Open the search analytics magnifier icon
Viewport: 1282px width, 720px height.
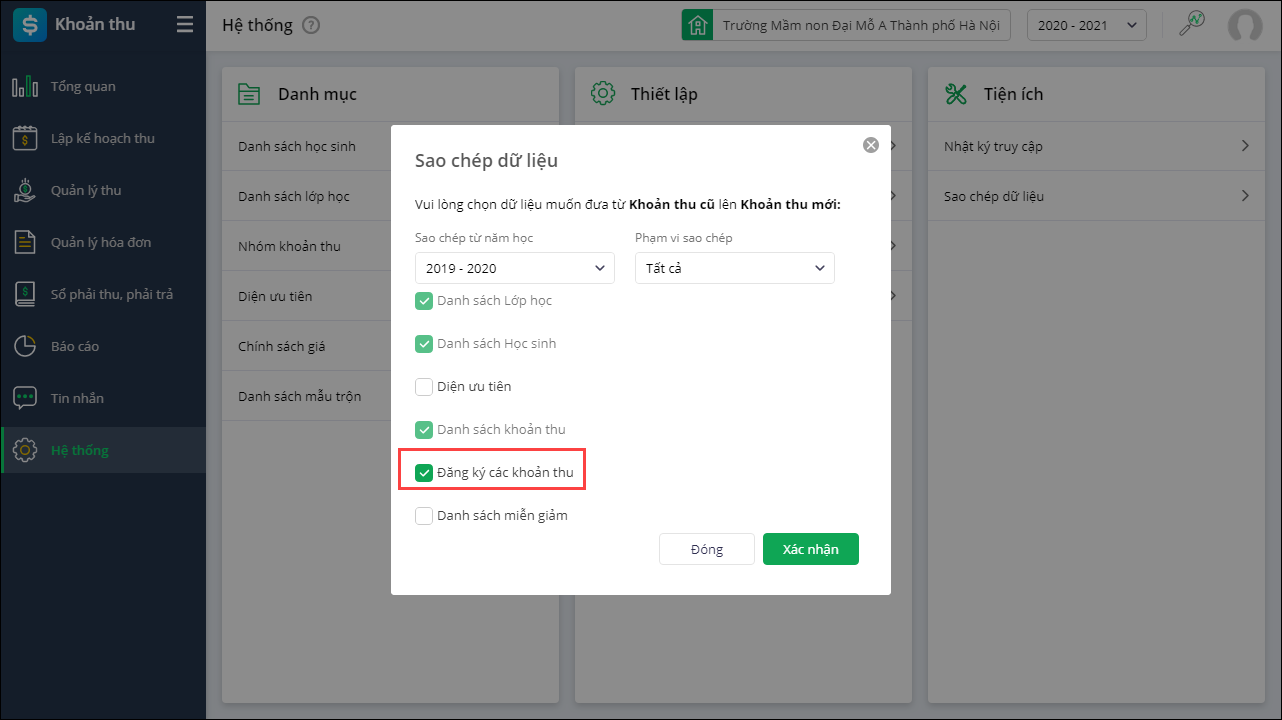pyautogui.click(x=1191, y=25)
